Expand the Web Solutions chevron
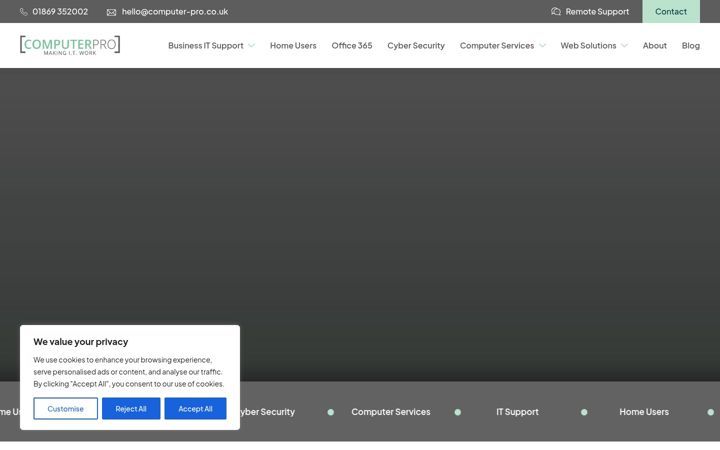The image size is (720, 450). click(624, 45)
